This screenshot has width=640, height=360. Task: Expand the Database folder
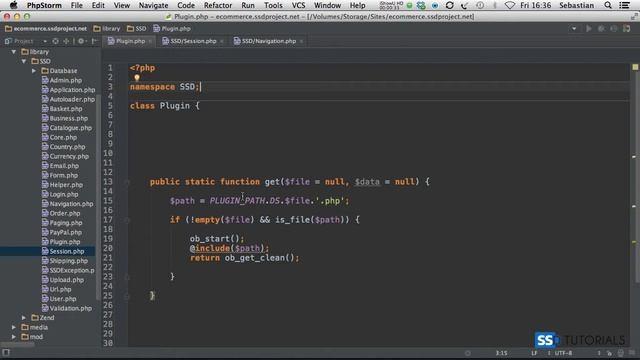34,71
